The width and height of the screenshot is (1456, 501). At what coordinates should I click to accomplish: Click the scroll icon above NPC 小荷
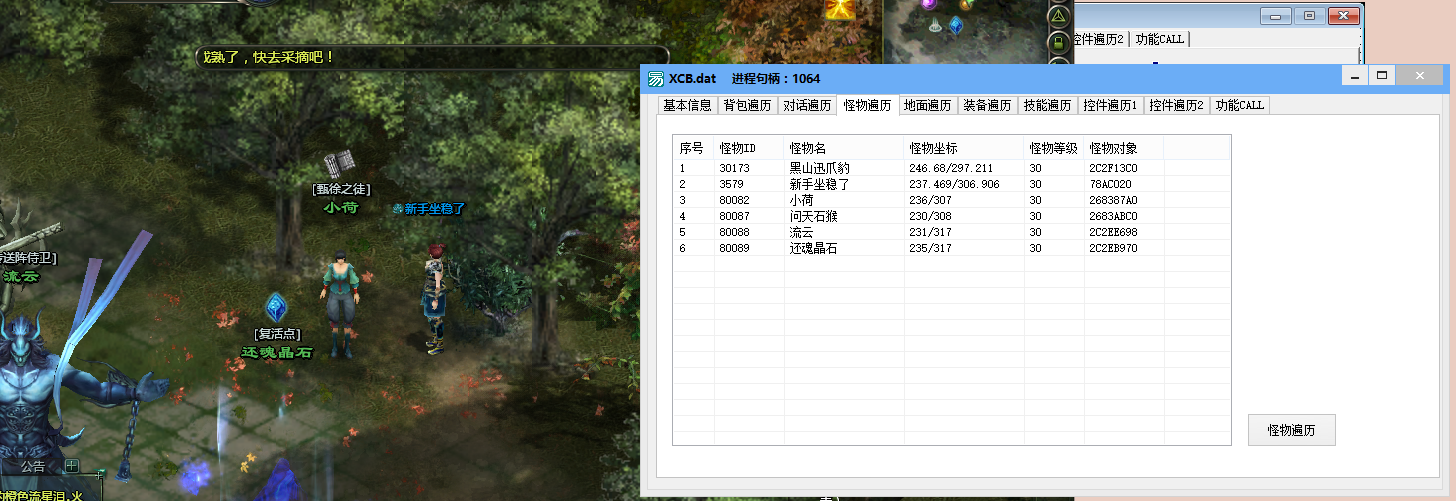point(340,164)
